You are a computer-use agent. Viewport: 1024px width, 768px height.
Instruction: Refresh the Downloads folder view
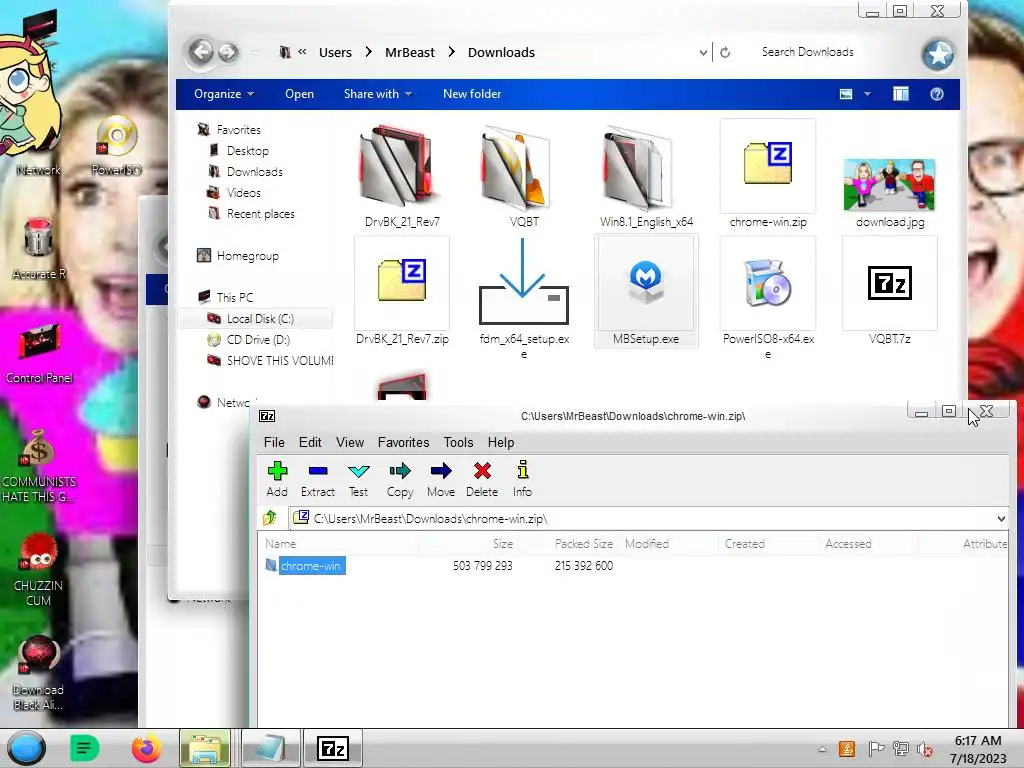[x=725, y=52]
